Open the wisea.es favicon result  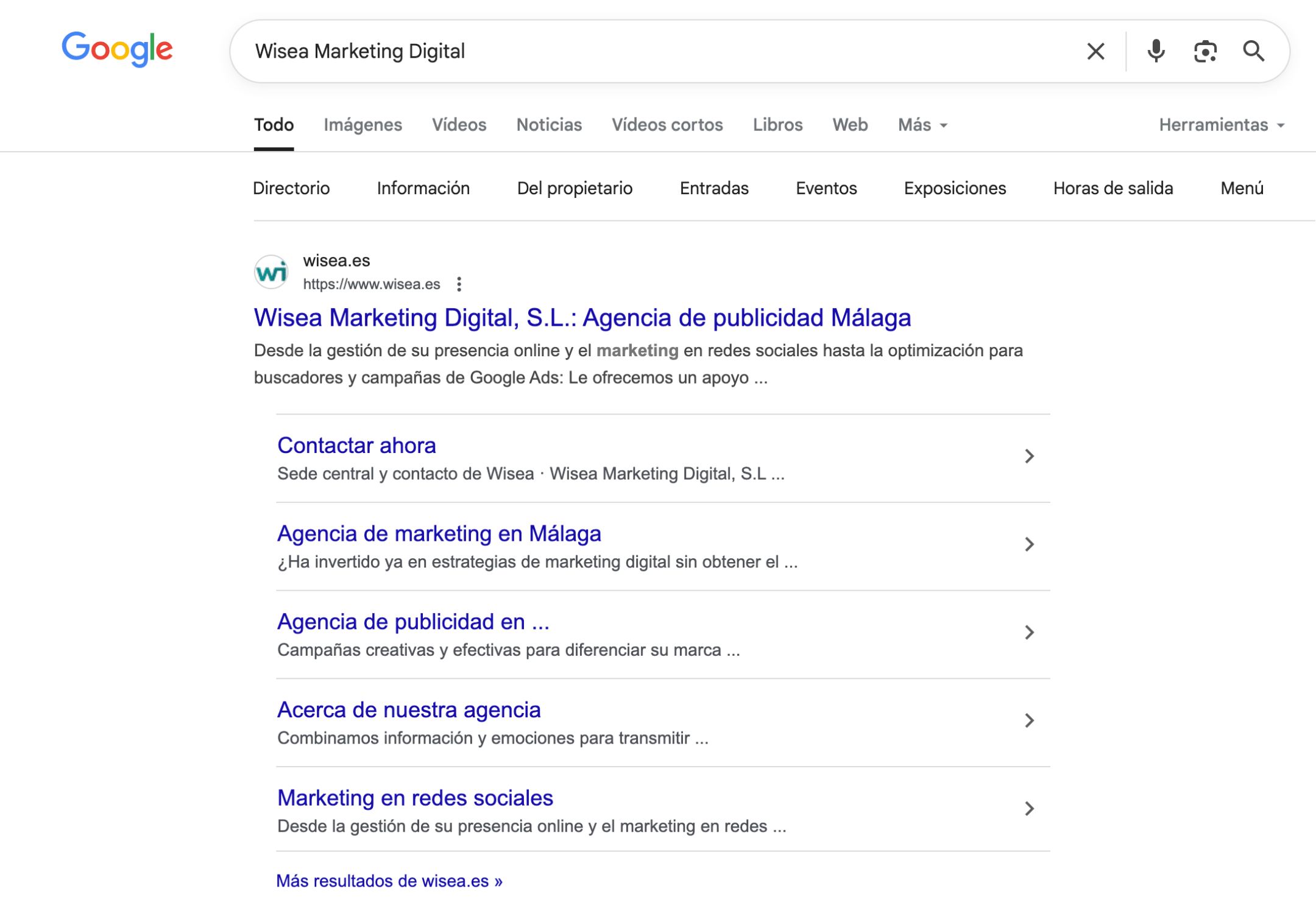point(271,272)
